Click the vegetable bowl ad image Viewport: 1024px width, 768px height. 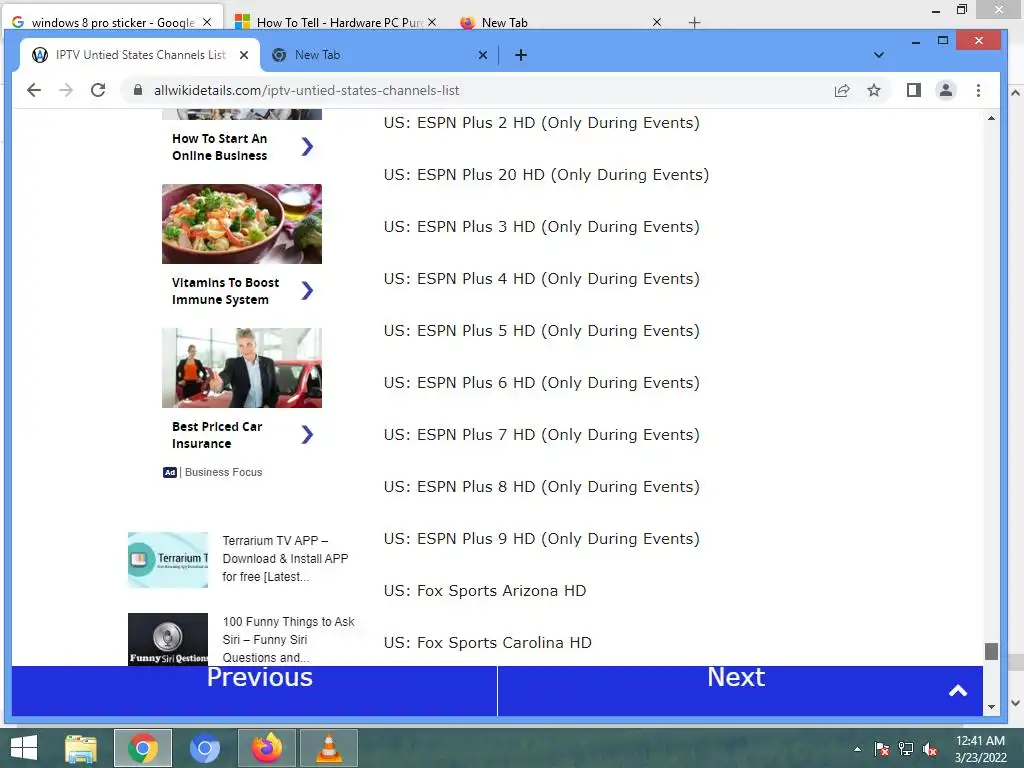(x=242, y=224)
